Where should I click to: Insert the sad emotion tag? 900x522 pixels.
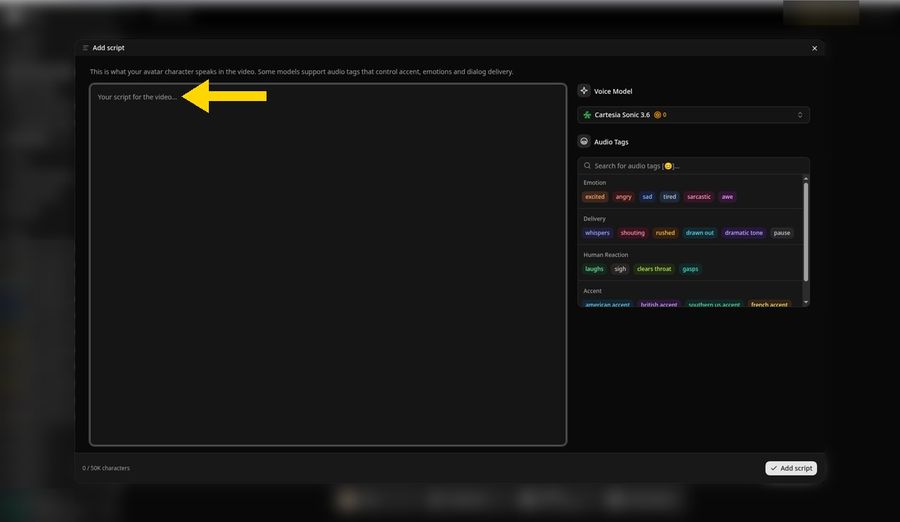647,196
